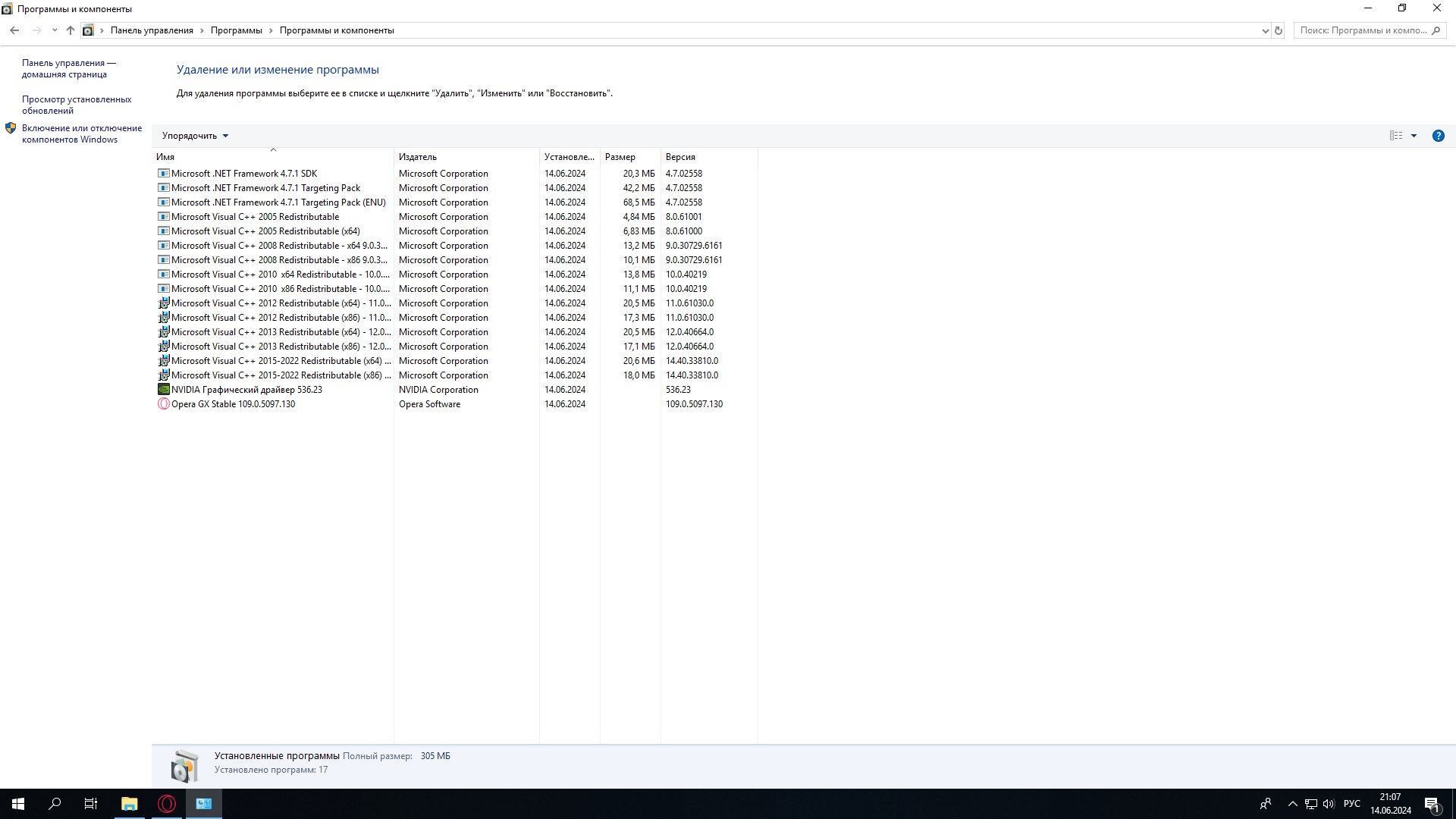The width and height of the screenshot is (1456, 819).
Task: Sort list by the Издатель column header
Action: (418, 157)
